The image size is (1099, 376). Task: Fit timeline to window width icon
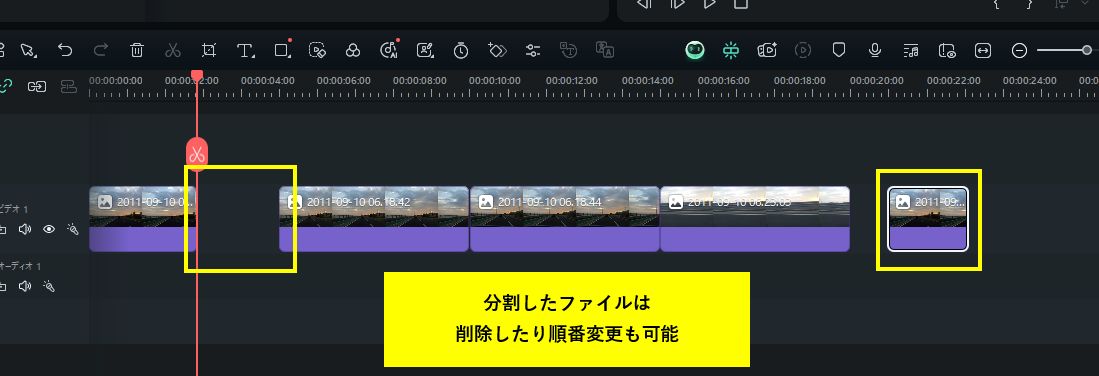pos(983,50)
